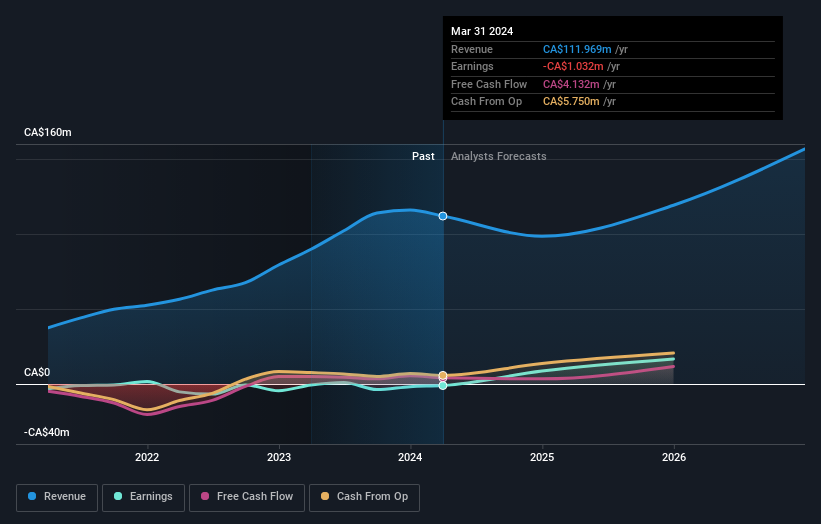821x524 pixels.
Task: Click the -CA$40m y-axis label
Action: [46, 432]
